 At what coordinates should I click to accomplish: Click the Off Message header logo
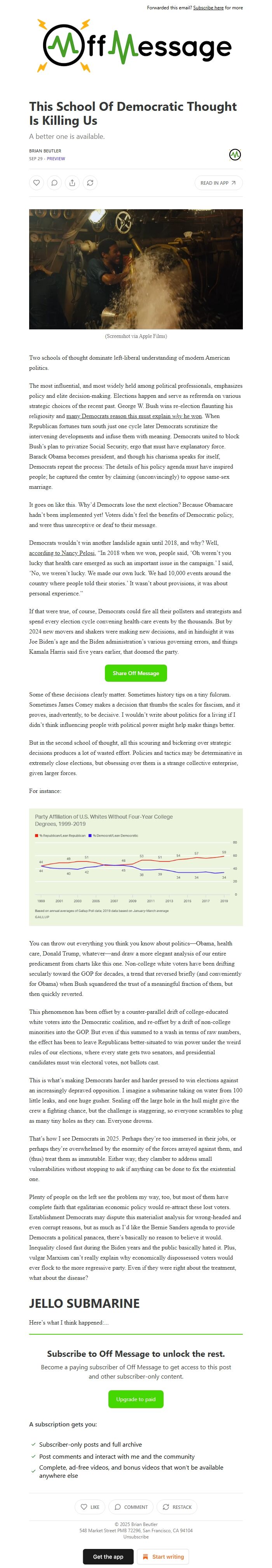136,47
